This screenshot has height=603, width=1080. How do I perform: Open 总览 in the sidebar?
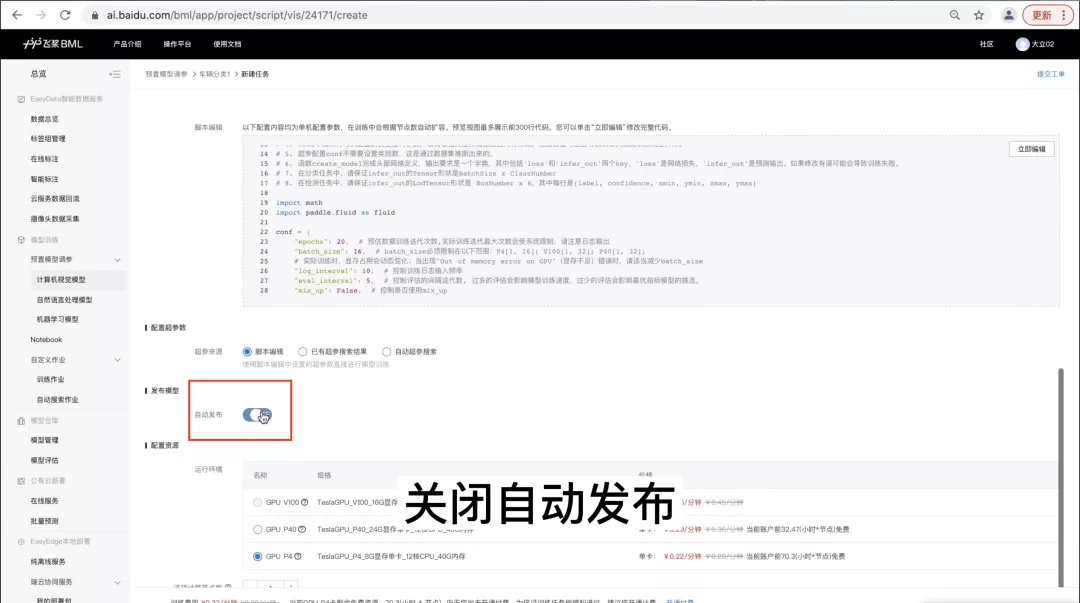point(39,74)
